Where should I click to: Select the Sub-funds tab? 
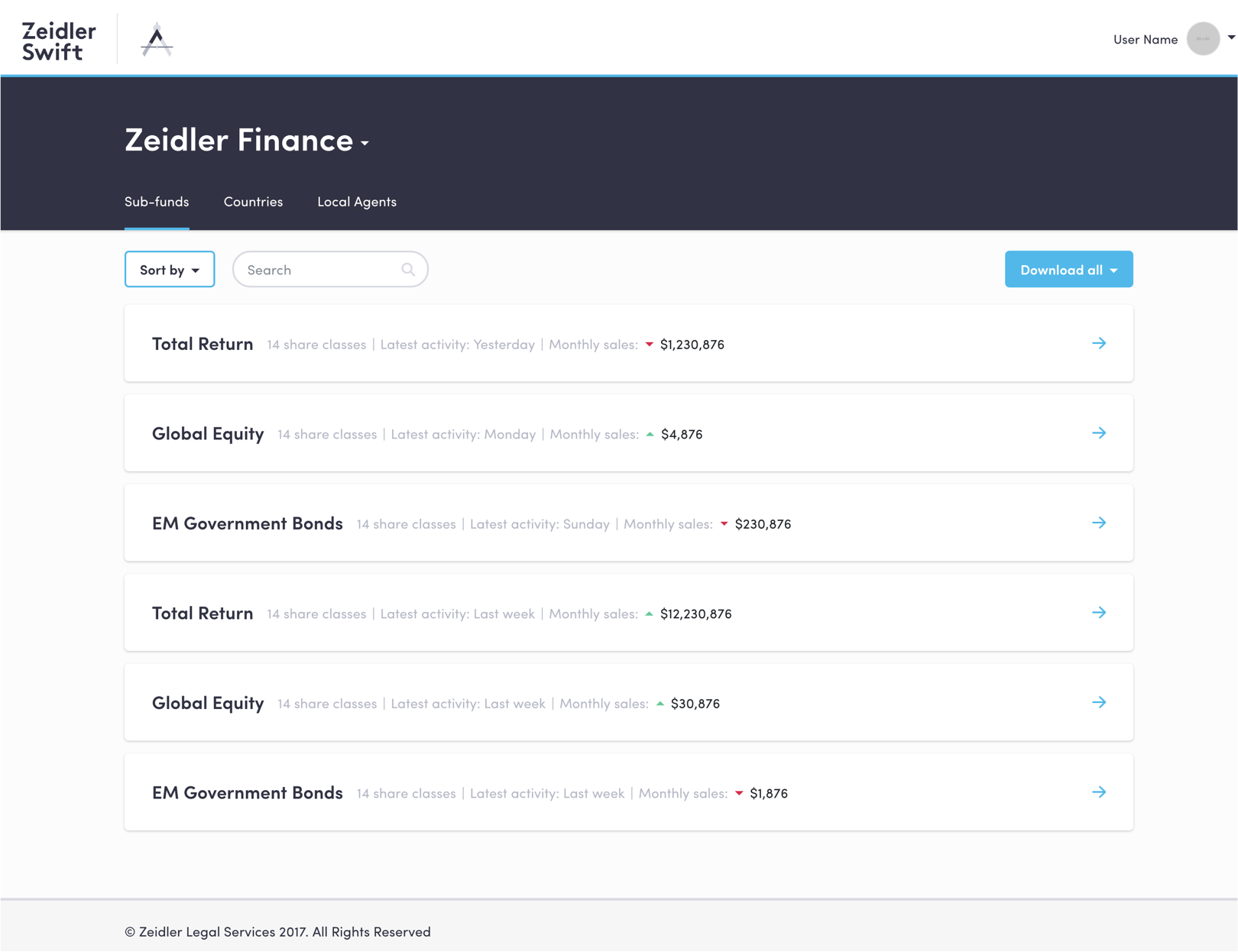(x=157, y=202)
